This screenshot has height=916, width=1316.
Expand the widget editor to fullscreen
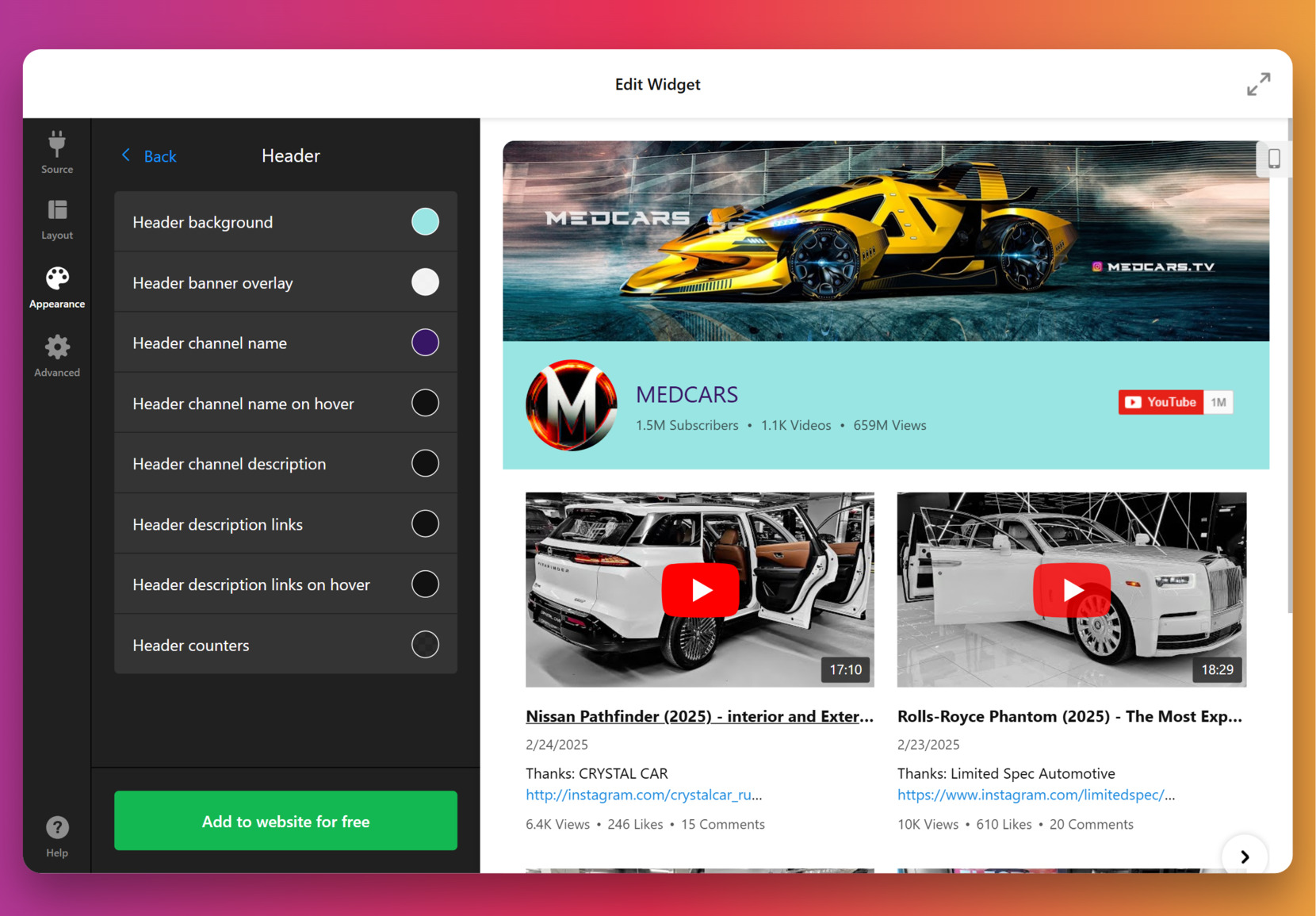[x=1259, y=83]
